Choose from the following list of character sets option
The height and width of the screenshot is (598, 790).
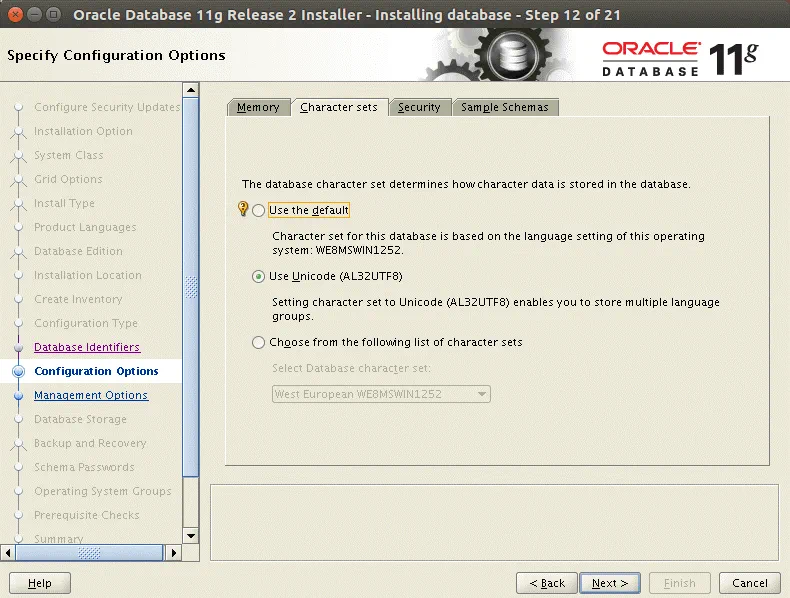click(259, 342)
